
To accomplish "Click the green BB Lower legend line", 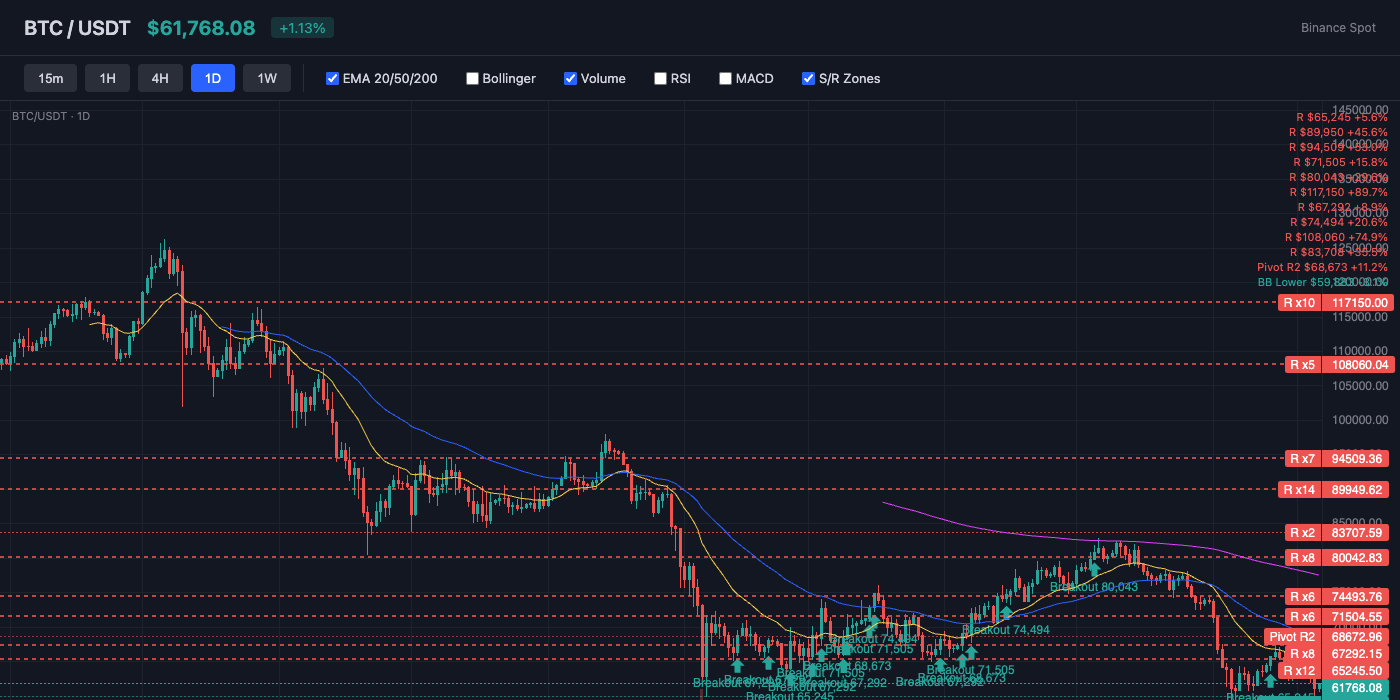I will coord(1323,282).
